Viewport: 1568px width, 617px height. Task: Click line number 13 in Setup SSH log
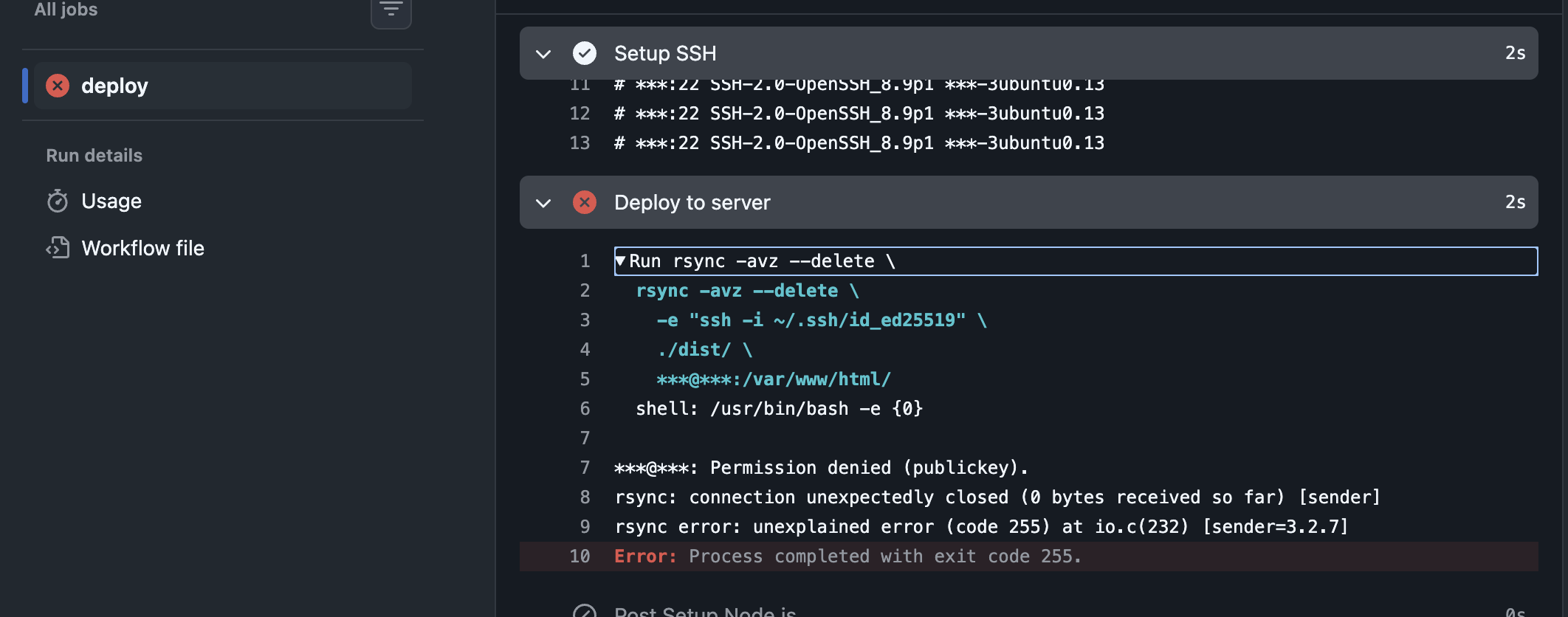click(x=580, y=143)
